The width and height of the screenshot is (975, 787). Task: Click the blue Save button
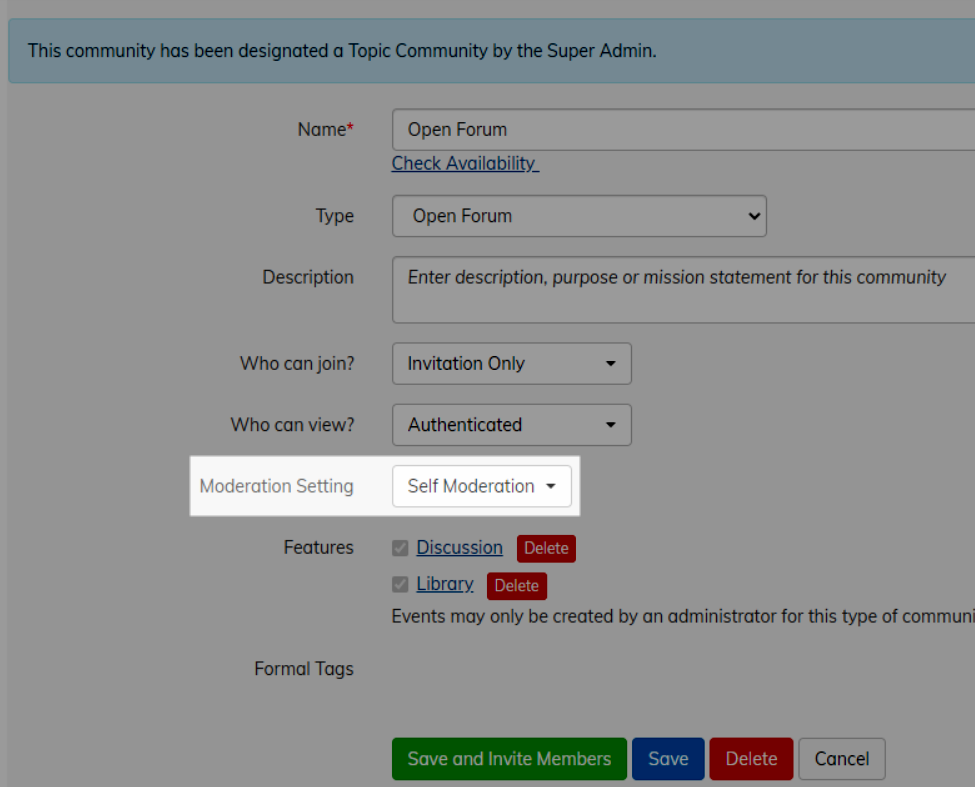(x=667, y=759)
